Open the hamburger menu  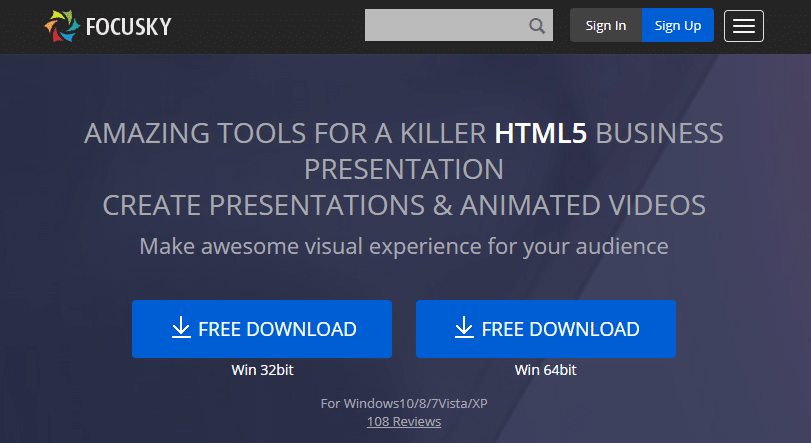(x=743, y=26)
